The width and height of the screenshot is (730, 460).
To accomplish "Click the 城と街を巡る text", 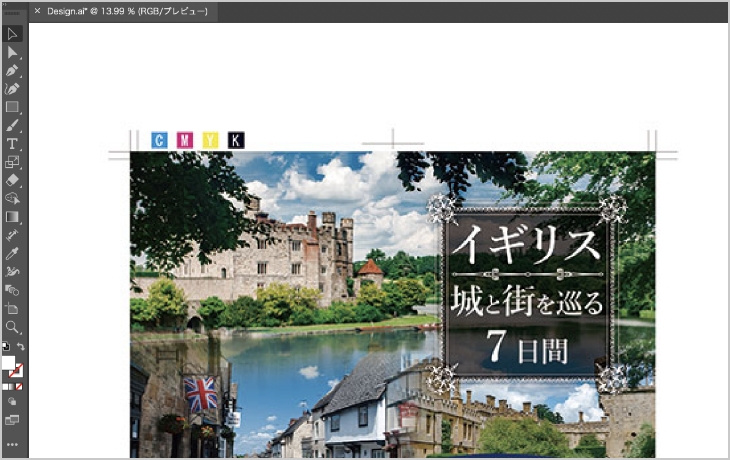I will pos(527,301).
